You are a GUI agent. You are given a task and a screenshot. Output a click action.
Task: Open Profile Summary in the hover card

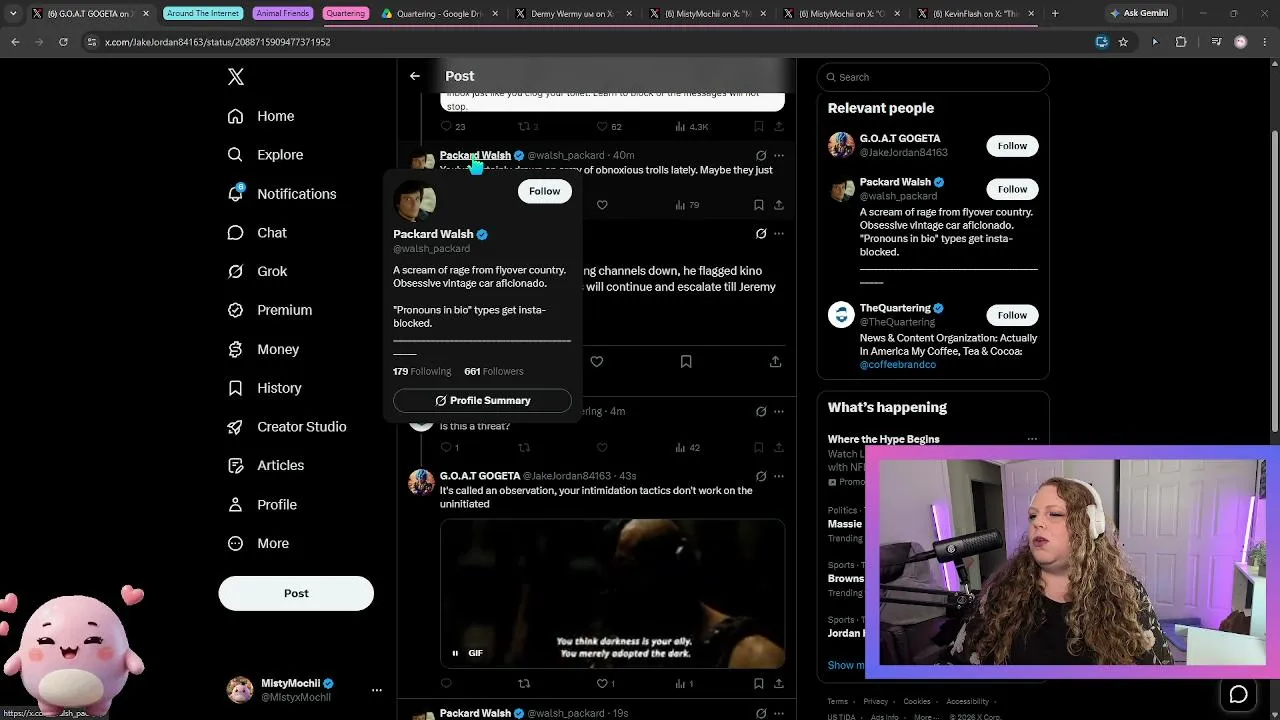pyautogui.click(x=482, y=401)
